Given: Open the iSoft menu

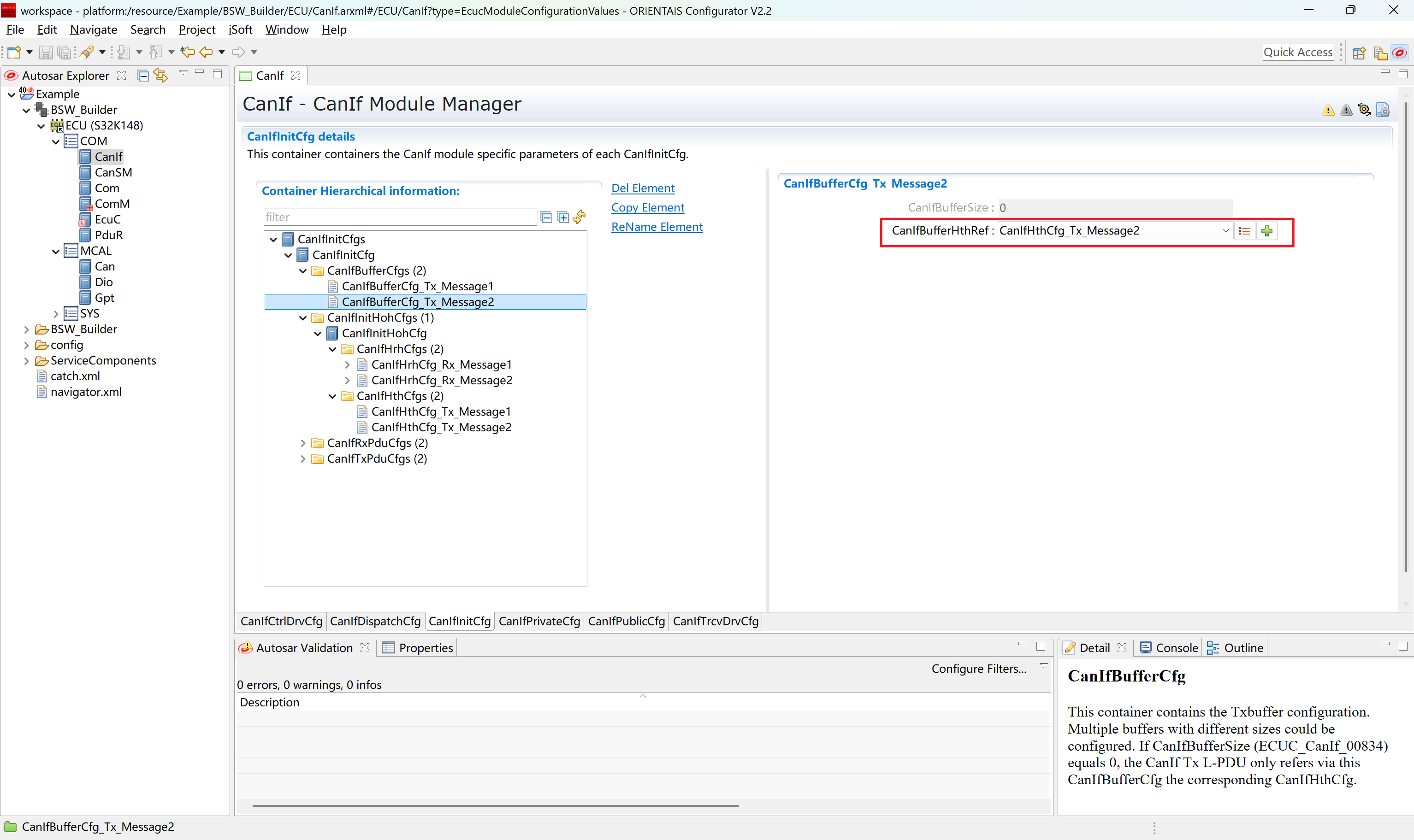Looking at the screenshot, I should (x=240, y=29).
